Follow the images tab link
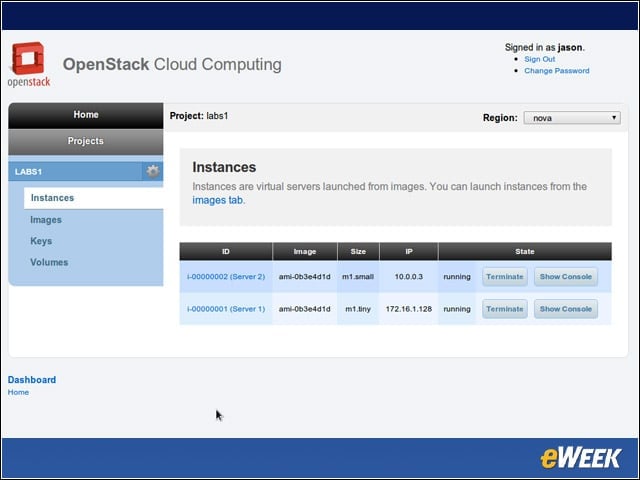This screenshot has height=480, width=640. (x=218, y=200)
